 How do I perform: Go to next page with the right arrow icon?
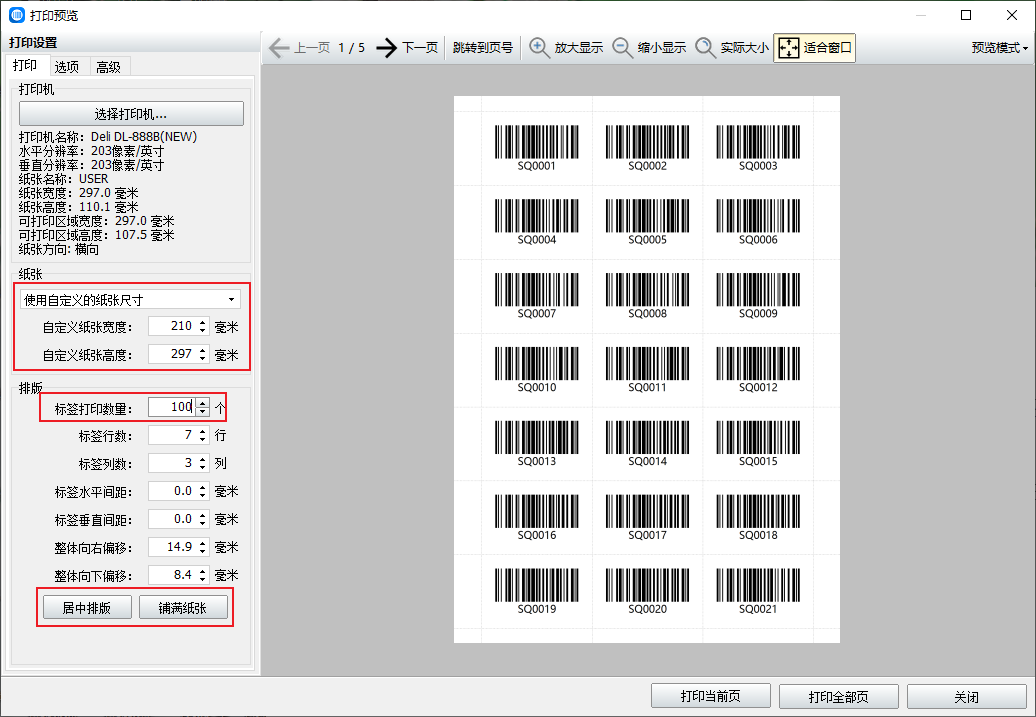coord(387,48)
